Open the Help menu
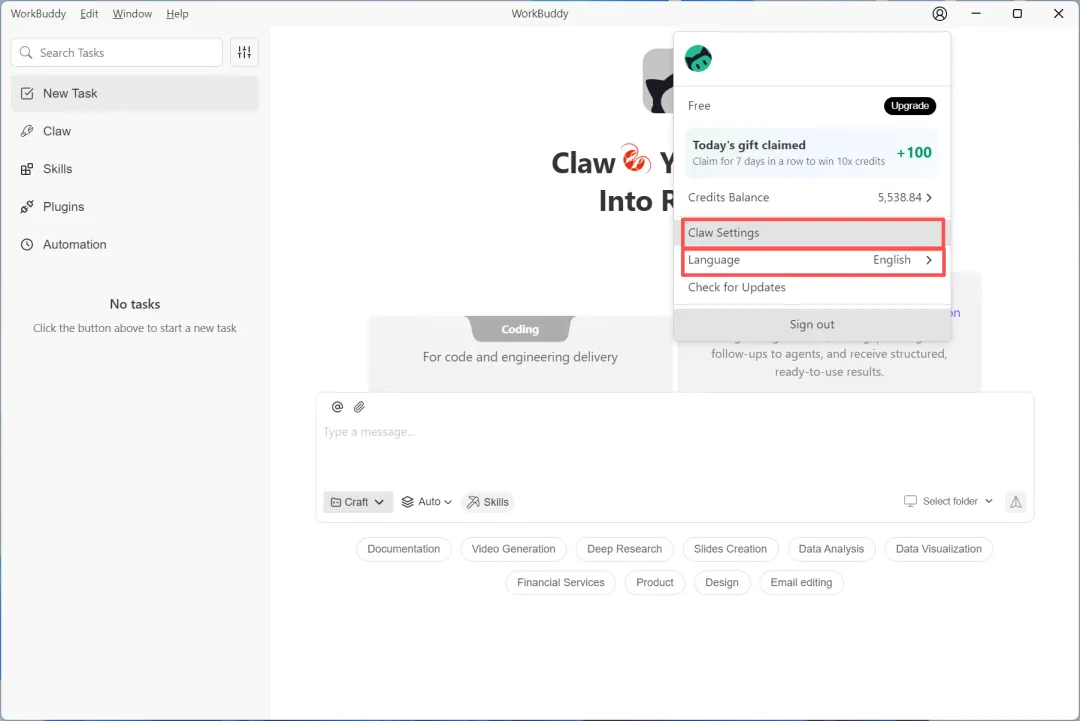 pos(177,14)
